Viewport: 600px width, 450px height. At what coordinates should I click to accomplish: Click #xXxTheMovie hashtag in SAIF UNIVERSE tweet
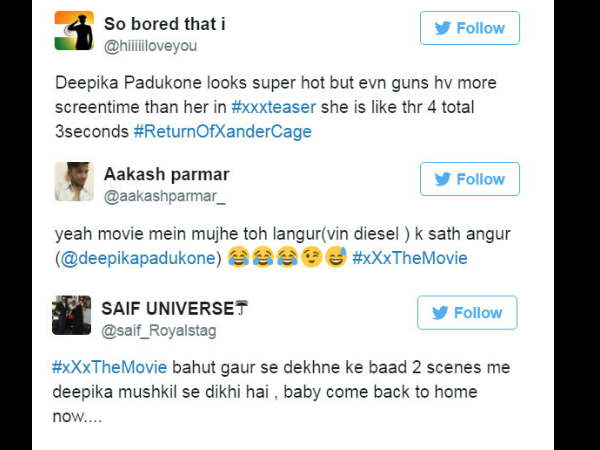[x=110, y=367]
